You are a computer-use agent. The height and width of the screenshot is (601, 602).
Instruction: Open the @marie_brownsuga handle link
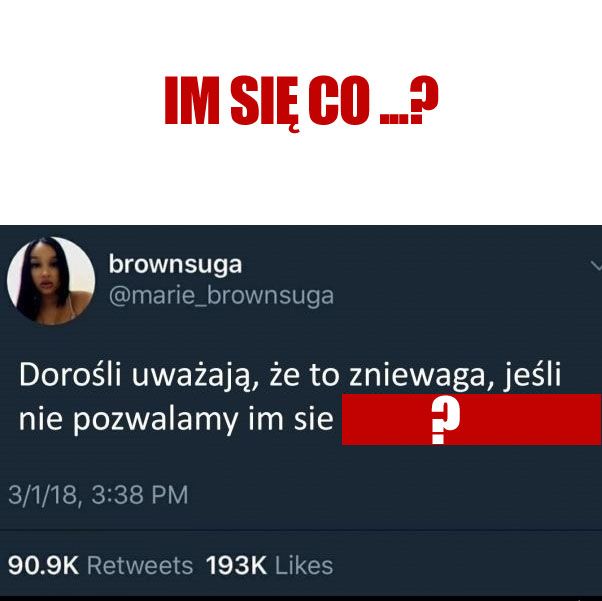coord(221,296)
